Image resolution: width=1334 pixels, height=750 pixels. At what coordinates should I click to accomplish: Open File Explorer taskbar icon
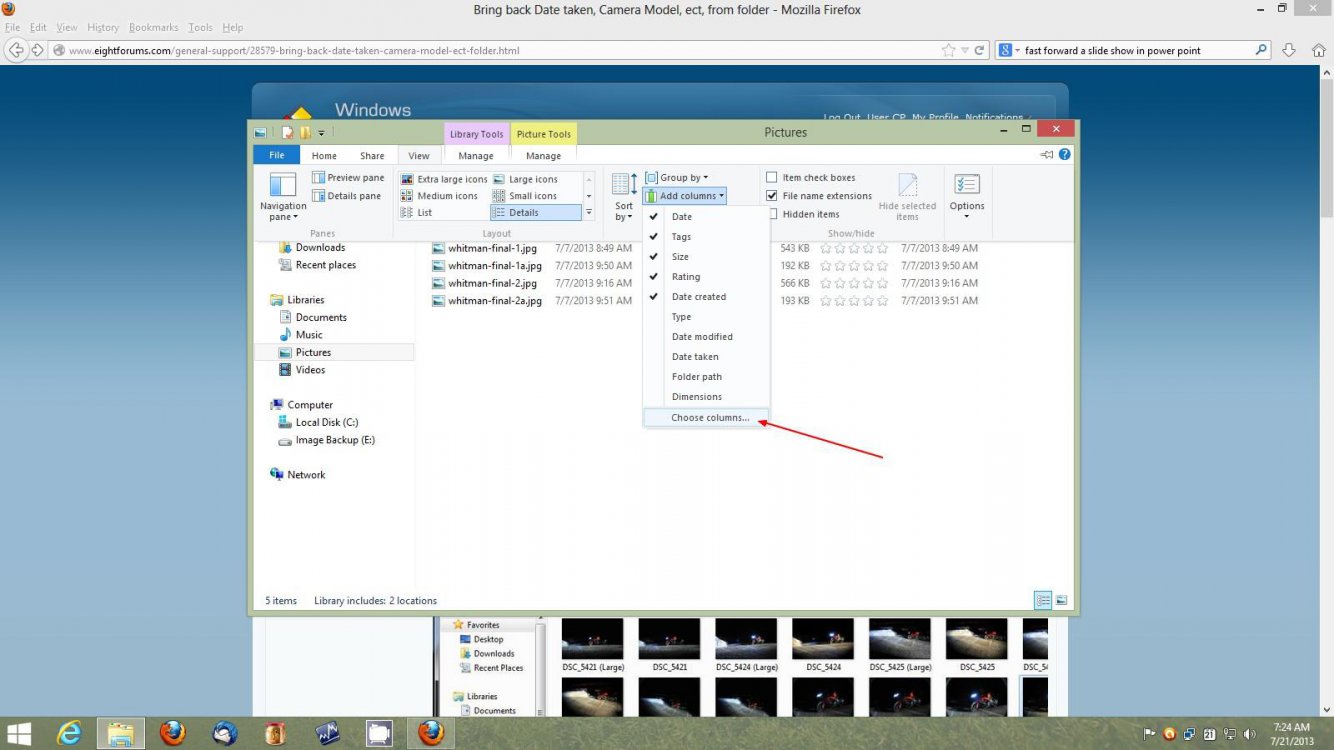pos(120,733)
